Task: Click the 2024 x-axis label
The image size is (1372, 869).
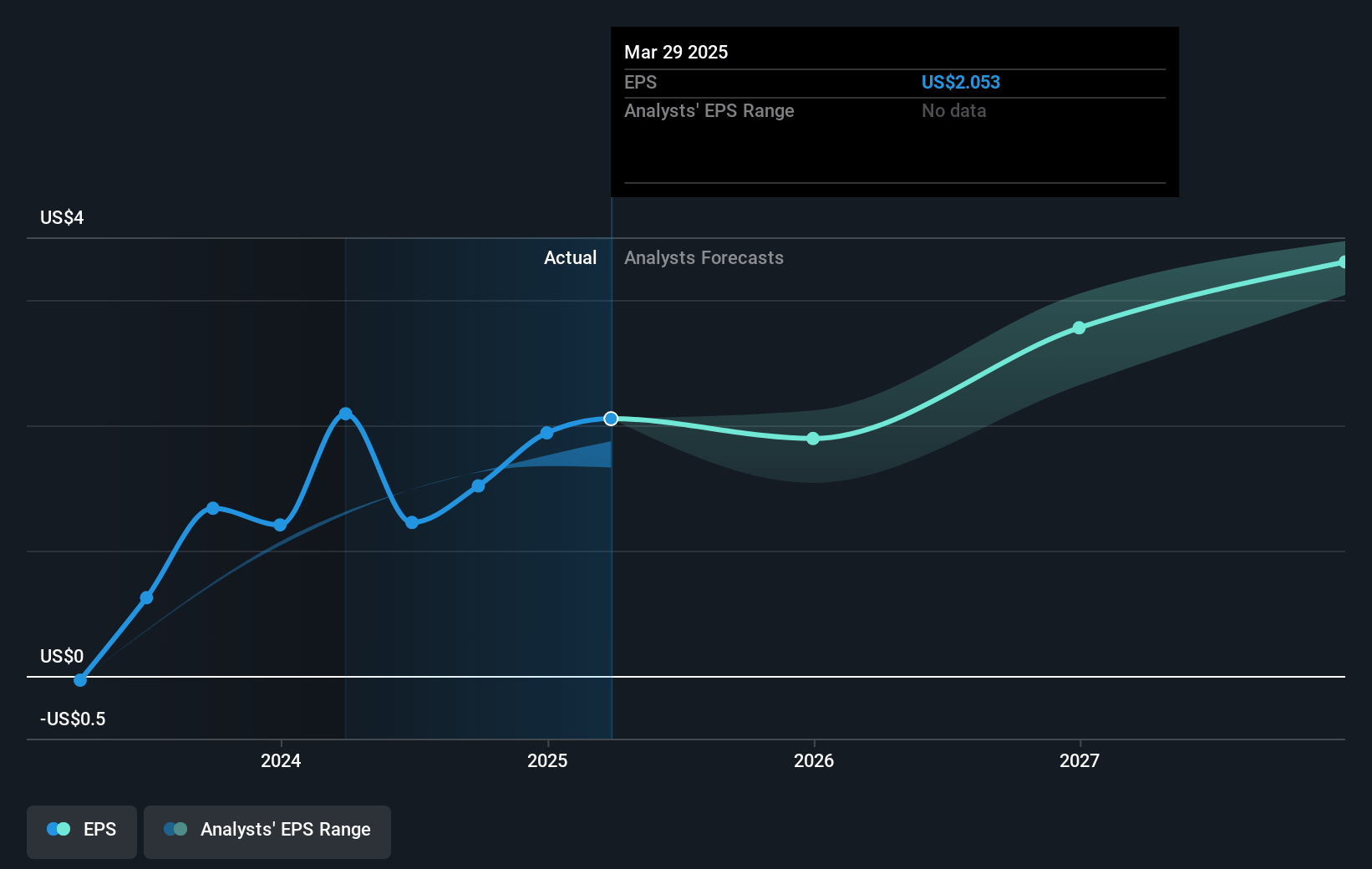Action: coord(281,760)
